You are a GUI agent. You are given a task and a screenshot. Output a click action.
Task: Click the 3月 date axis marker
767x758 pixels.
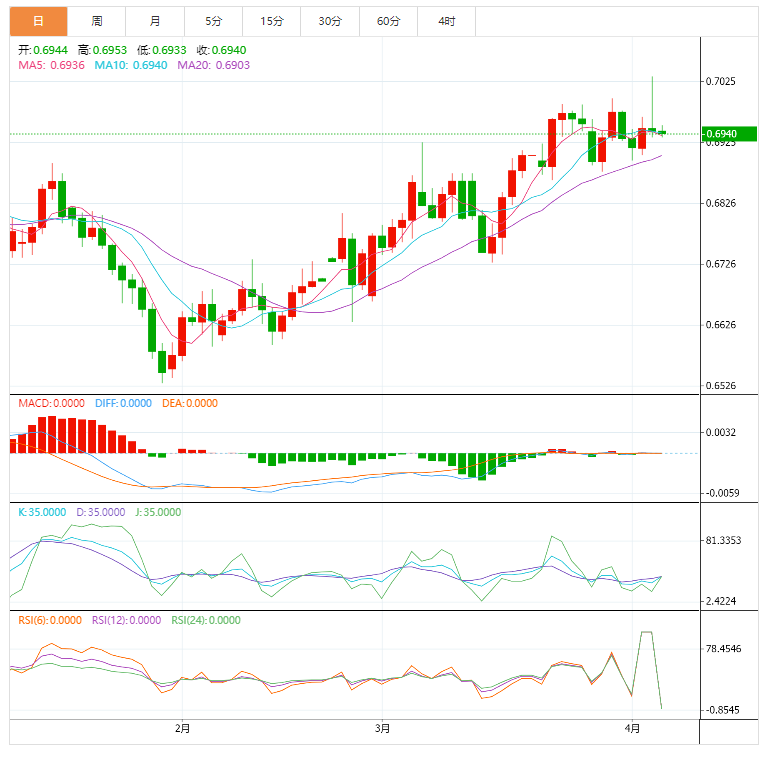[x=383, y=729]
